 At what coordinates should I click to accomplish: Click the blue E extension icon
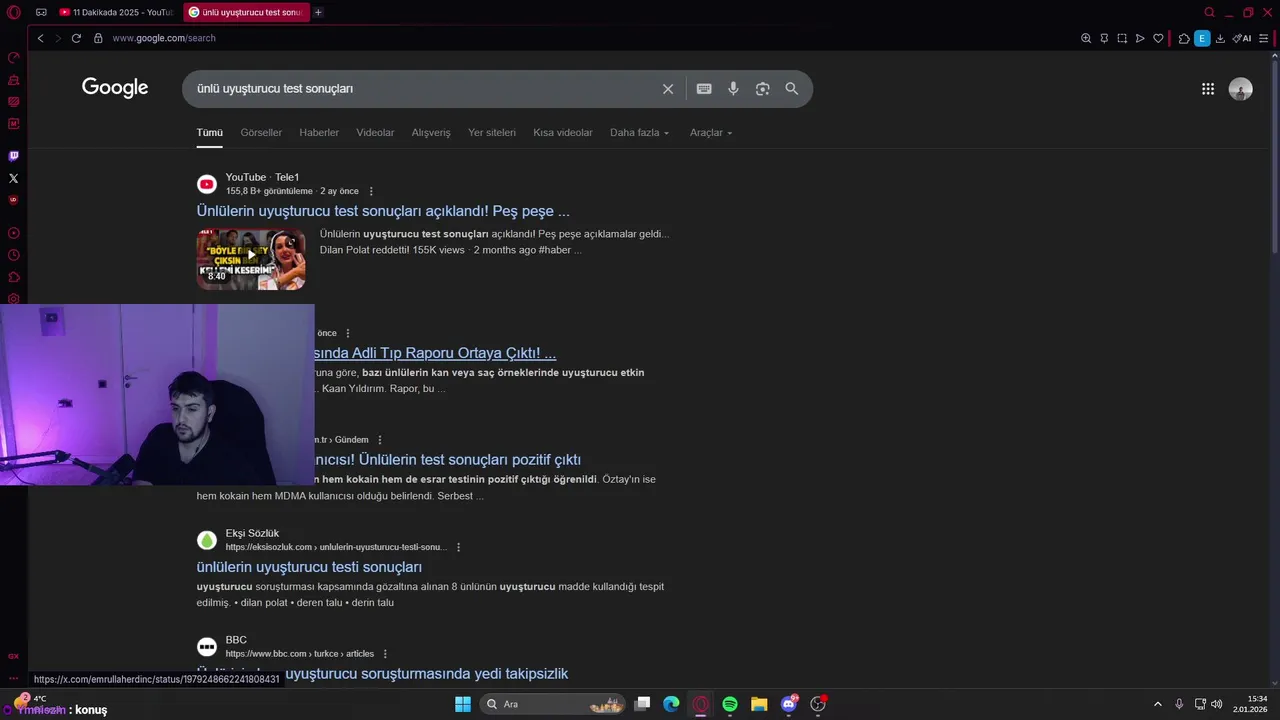click(x=1202, y=38)
